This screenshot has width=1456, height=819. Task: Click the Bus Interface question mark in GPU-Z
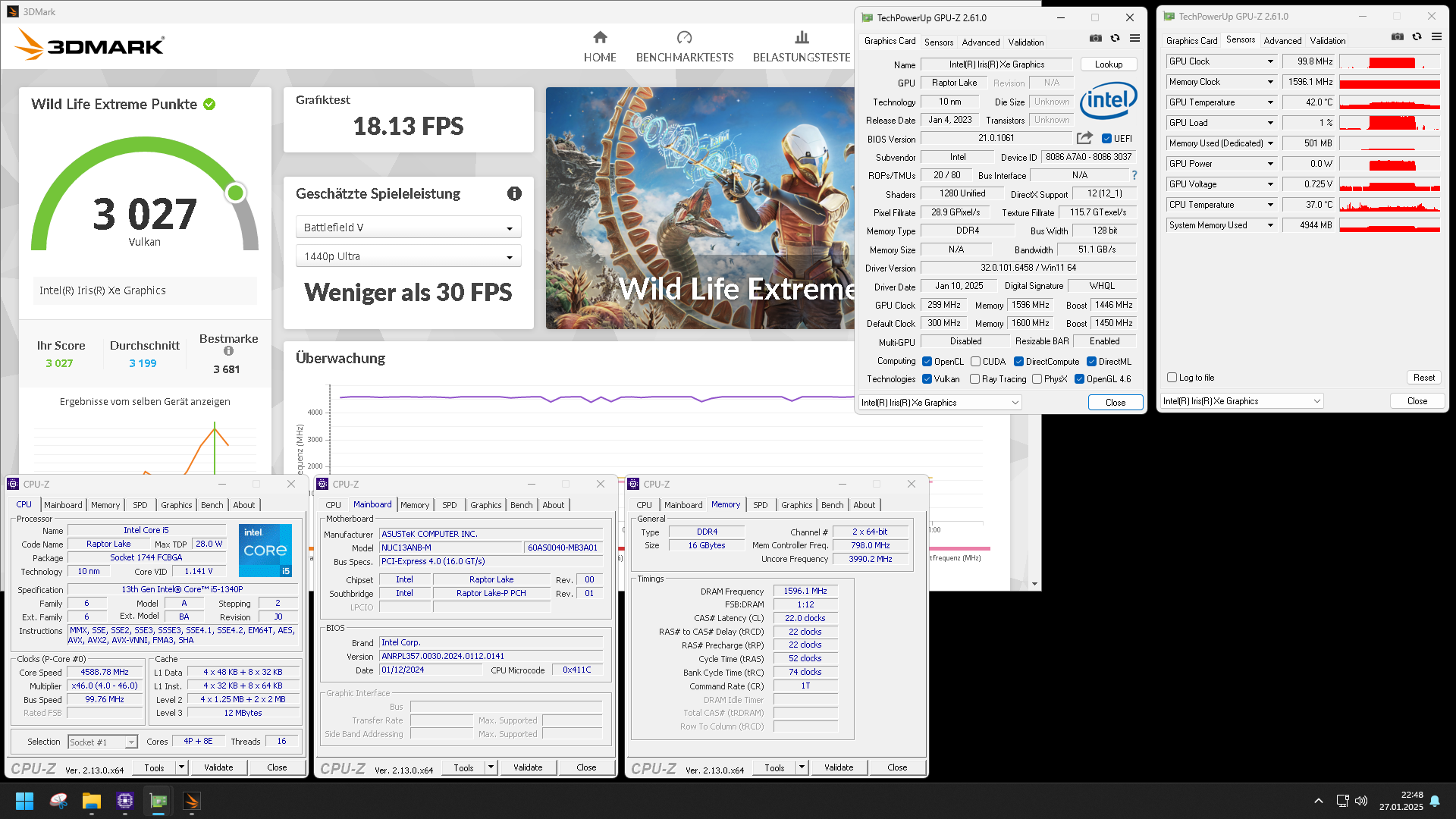point(1134,175)
